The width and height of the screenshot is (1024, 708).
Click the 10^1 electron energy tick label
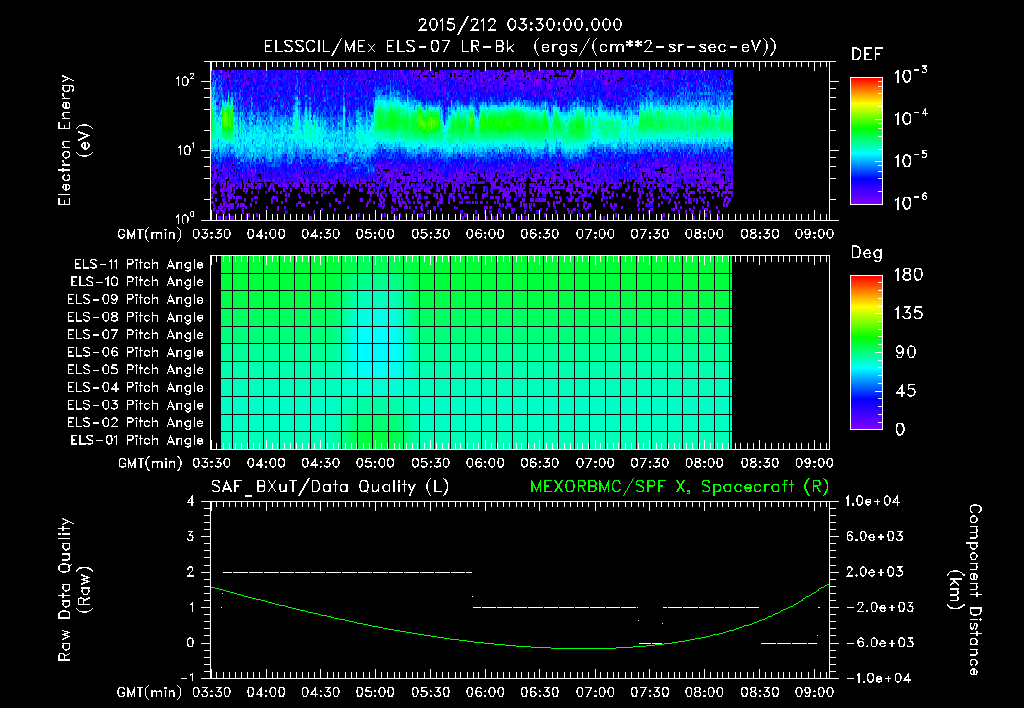pos(185,150)
